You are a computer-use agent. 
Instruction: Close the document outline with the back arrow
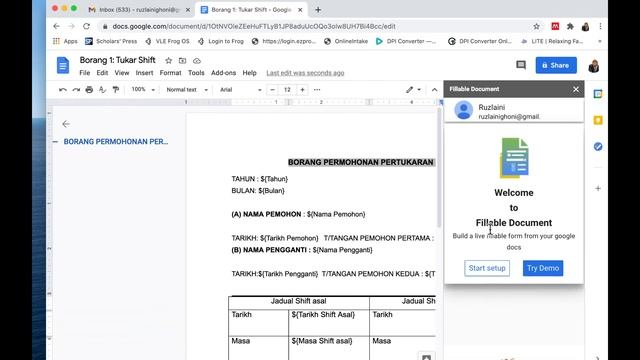pyautogui.click(x=66, y=124)
